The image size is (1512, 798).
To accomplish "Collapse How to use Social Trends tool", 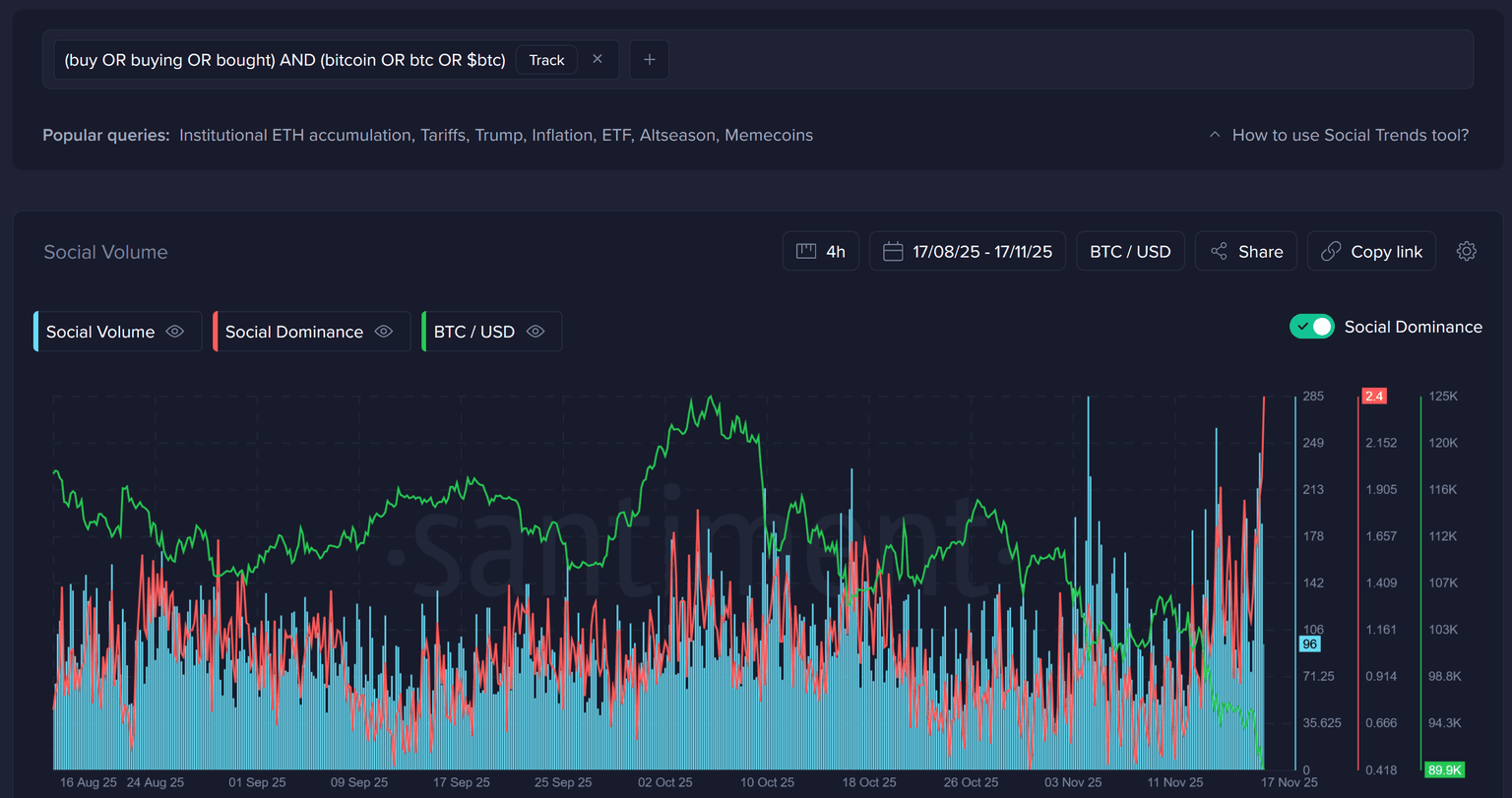I will [x=1339, y=135].
